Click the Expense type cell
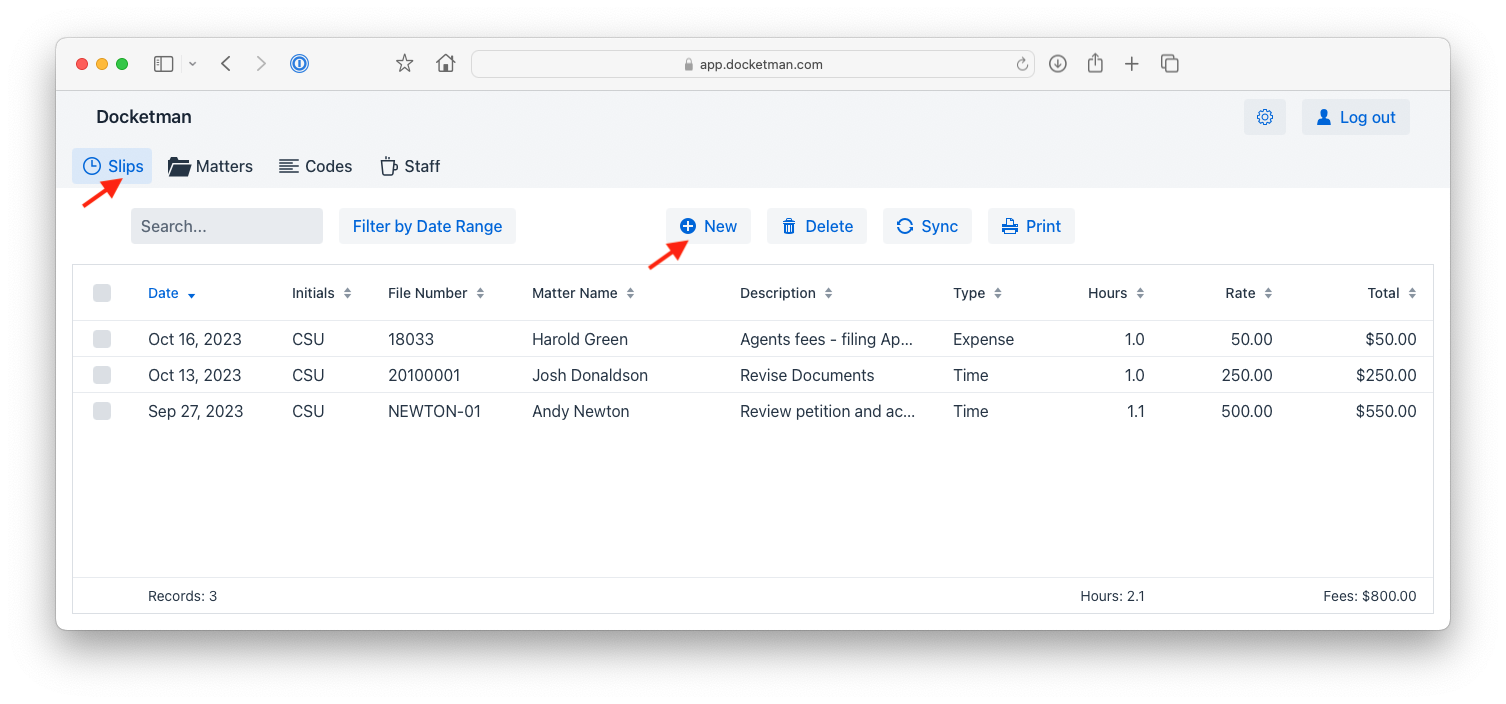Screen dimensions: 1506x704 click(x=983, y=339)
